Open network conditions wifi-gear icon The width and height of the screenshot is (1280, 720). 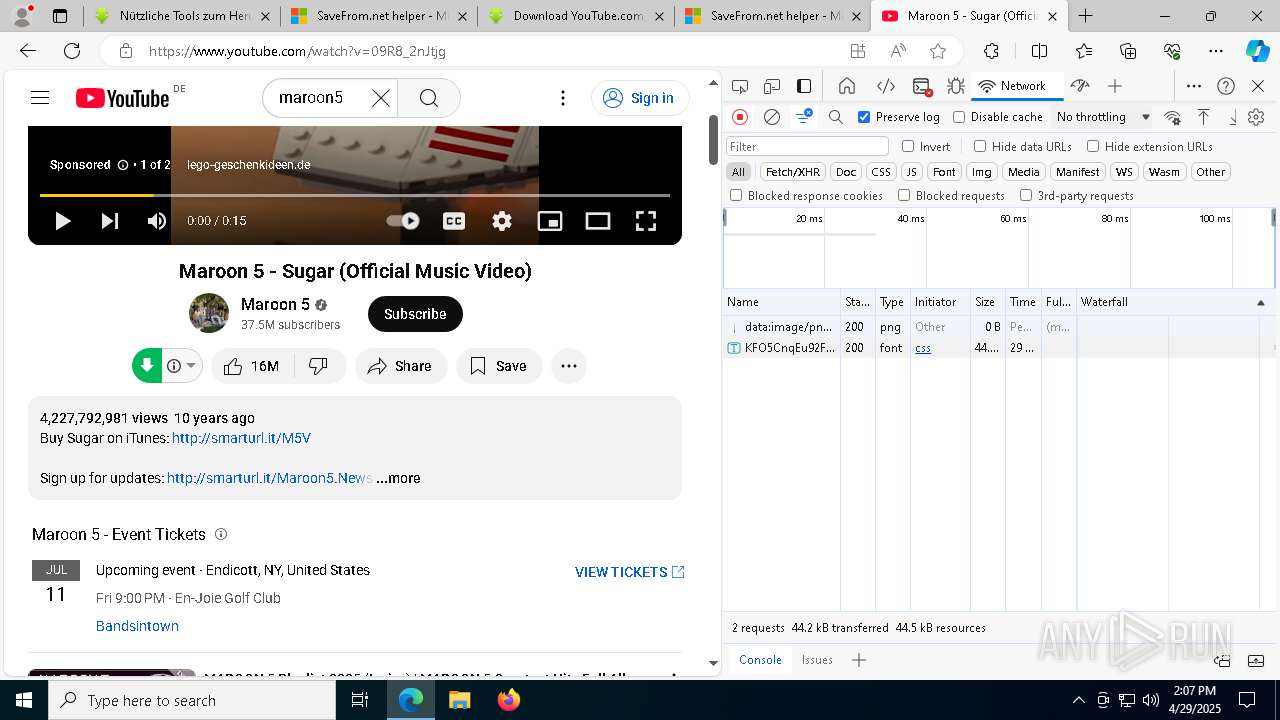click(1173, 117)
